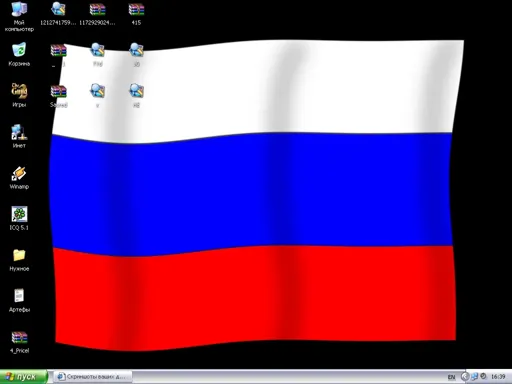Select the Игры desktop shortcut
The width and height of the screenshot is (512, 384).
[x=19, y=95]
